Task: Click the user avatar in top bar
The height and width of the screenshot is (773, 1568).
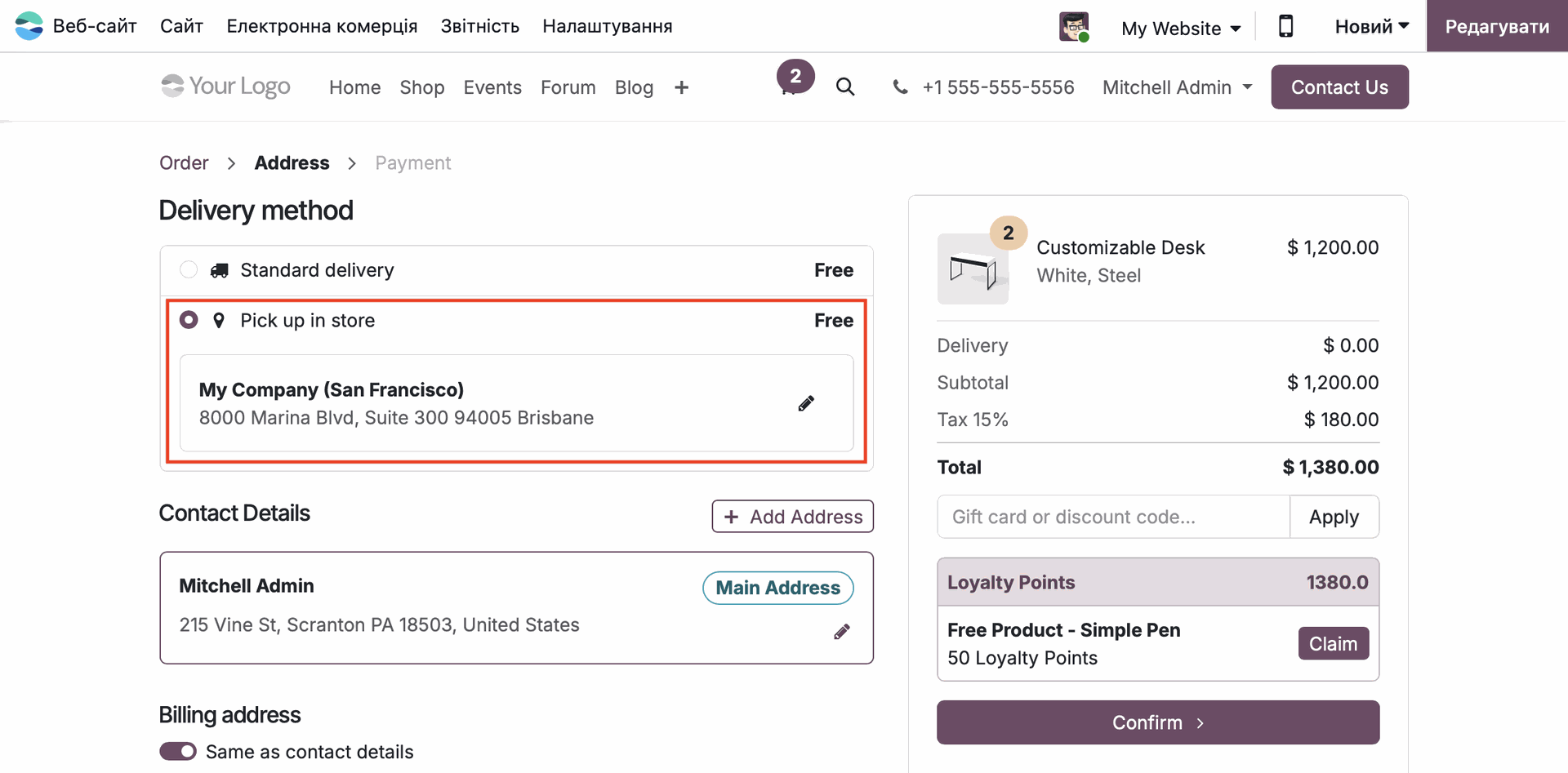Action: coord(1074,26)
